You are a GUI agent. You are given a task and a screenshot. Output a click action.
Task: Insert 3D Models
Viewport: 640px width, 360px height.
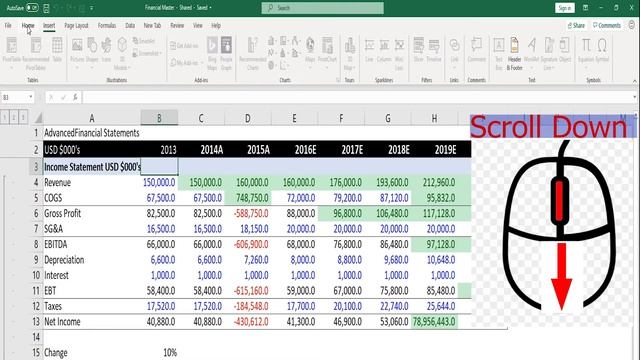pos(122,53)
